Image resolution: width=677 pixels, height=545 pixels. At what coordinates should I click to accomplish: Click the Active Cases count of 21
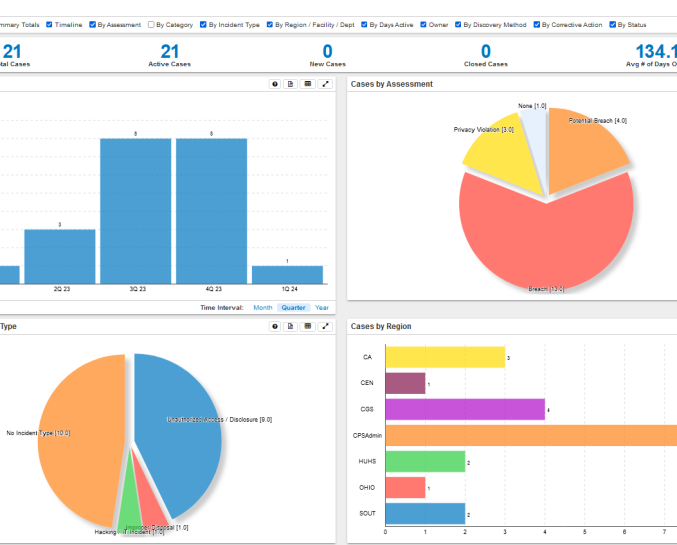coord(170,52)
